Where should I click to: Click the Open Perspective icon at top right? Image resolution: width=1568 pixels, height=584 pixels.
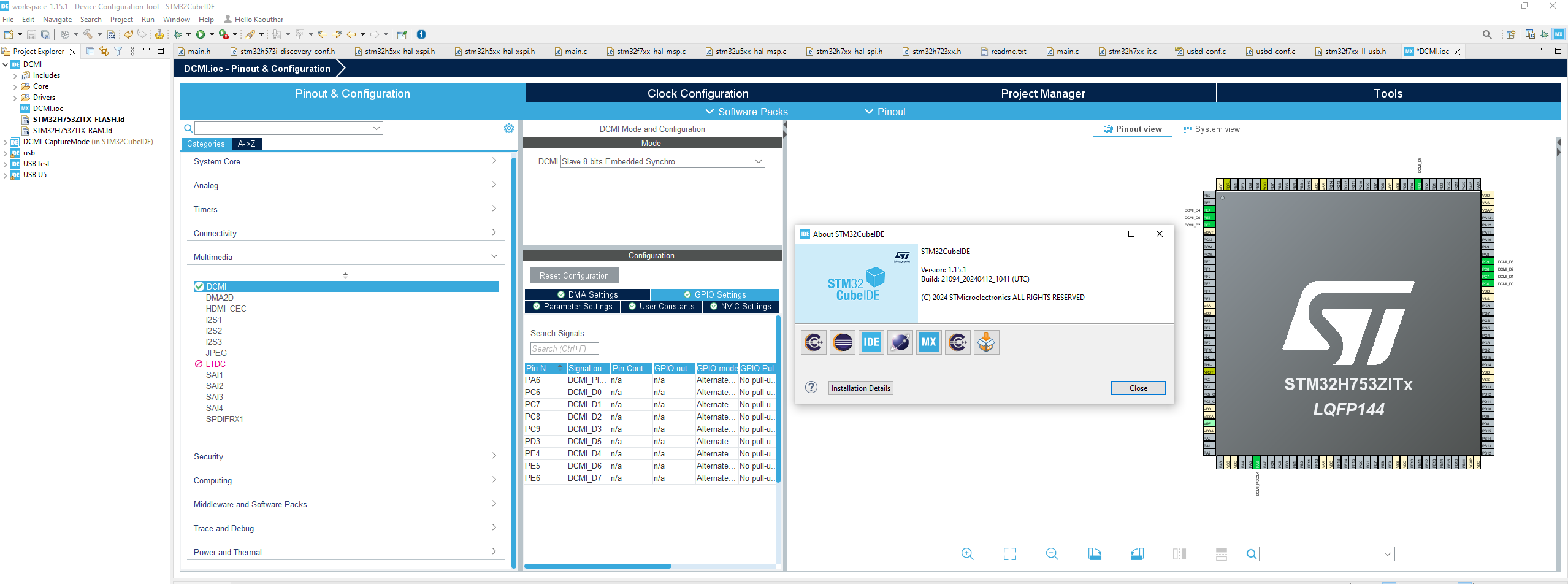[x=1511, y=34]
